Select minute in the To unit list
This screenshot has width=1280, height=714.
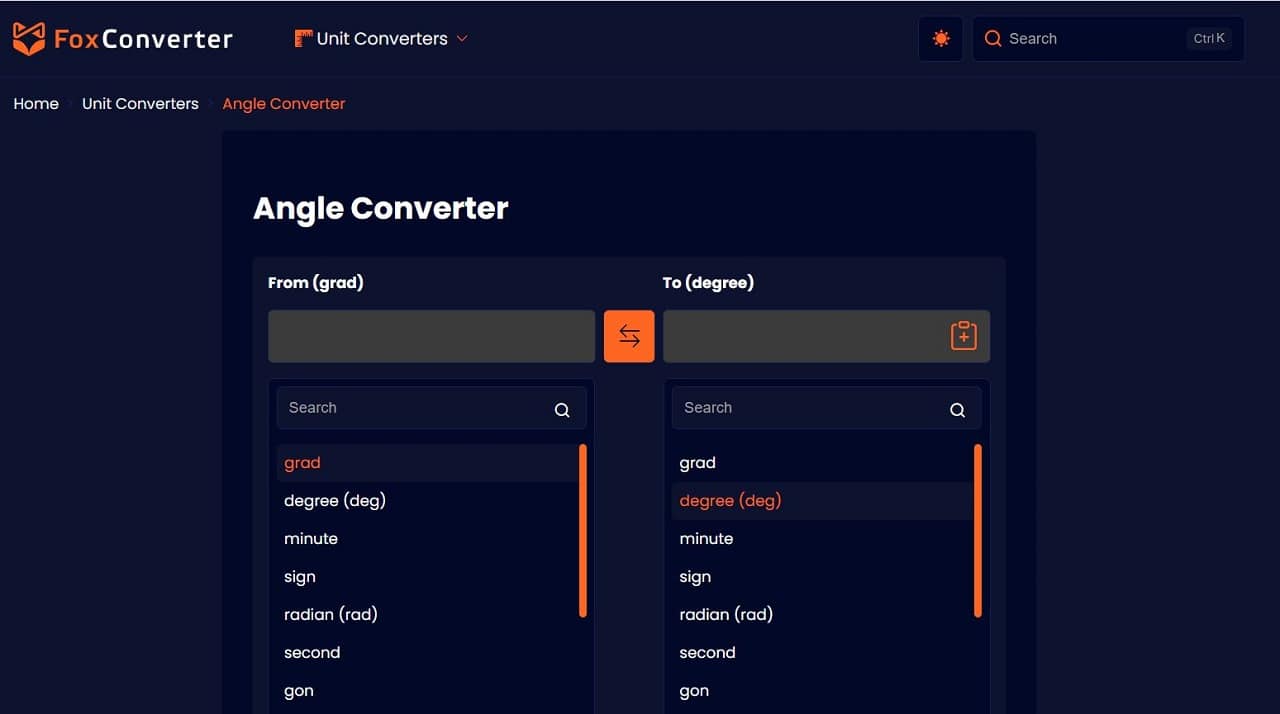[706, 538]
